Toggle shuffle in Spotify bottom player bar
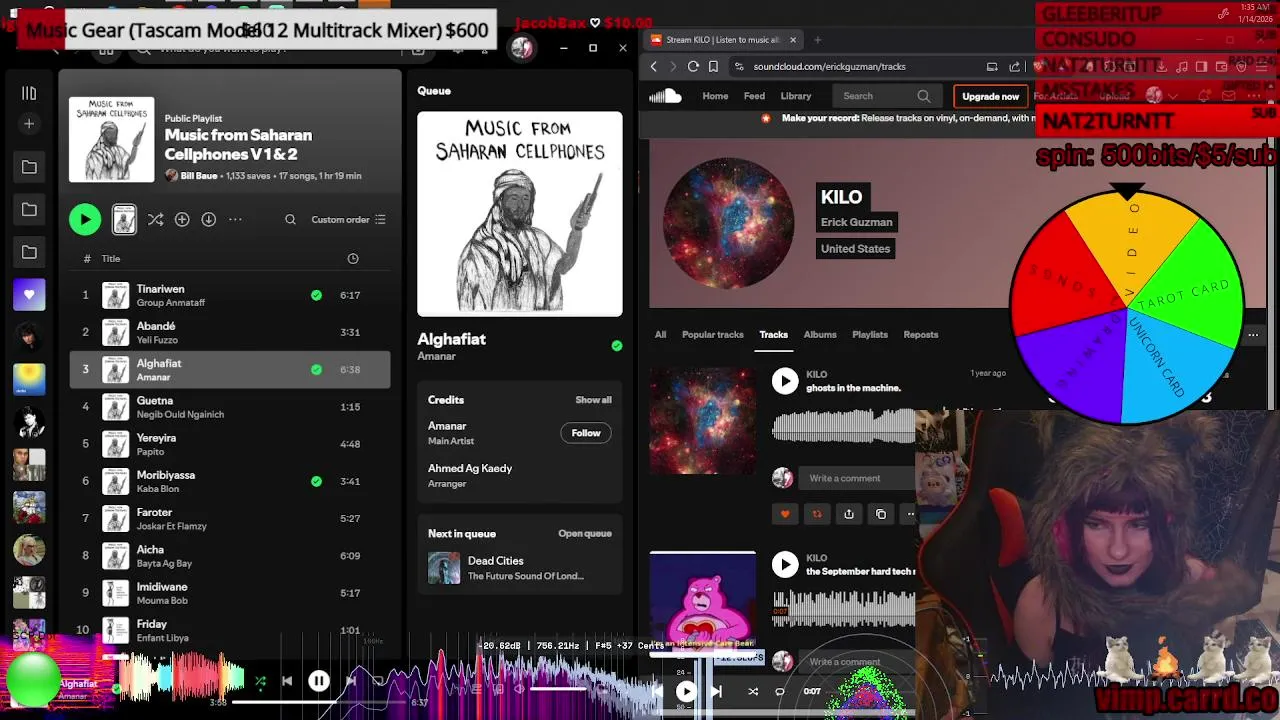This screenshot has width=1280, height=720. tap(260, 681)
